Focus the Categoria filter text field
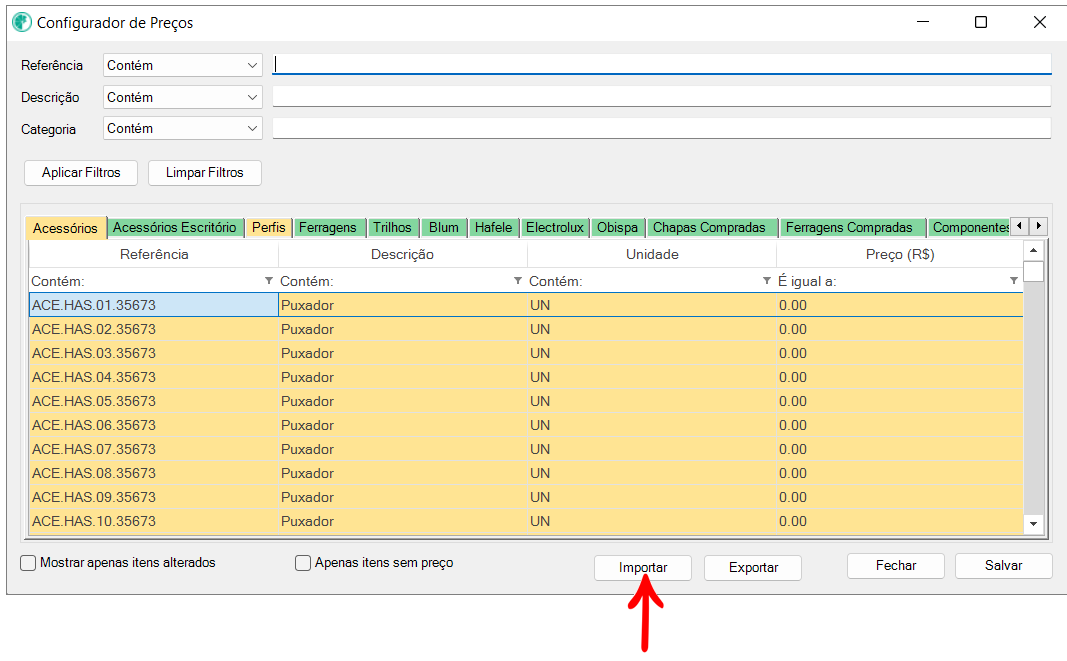The width and height of the screenshot is (1067, 661). [x=661, y=128]
